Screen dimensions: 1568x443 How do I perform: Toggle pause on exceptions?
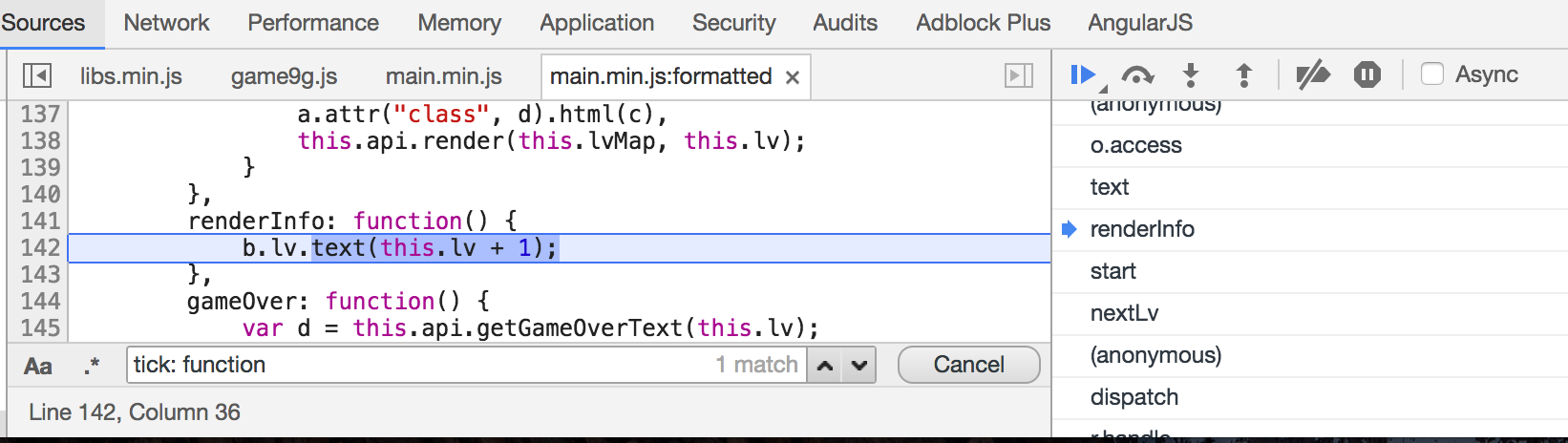coord(1367,74)
